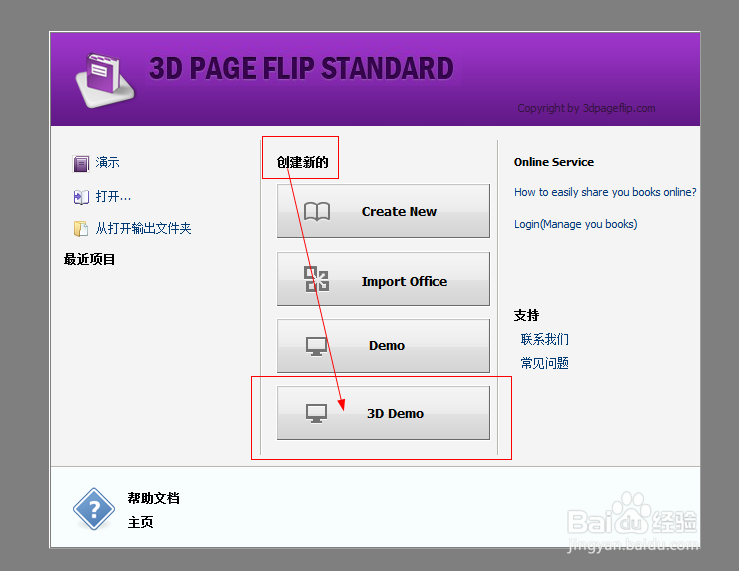Click the Online Service heading
The width and height of the screenshot is (739, 571).
pyautogui.click(x=554, y=162)
